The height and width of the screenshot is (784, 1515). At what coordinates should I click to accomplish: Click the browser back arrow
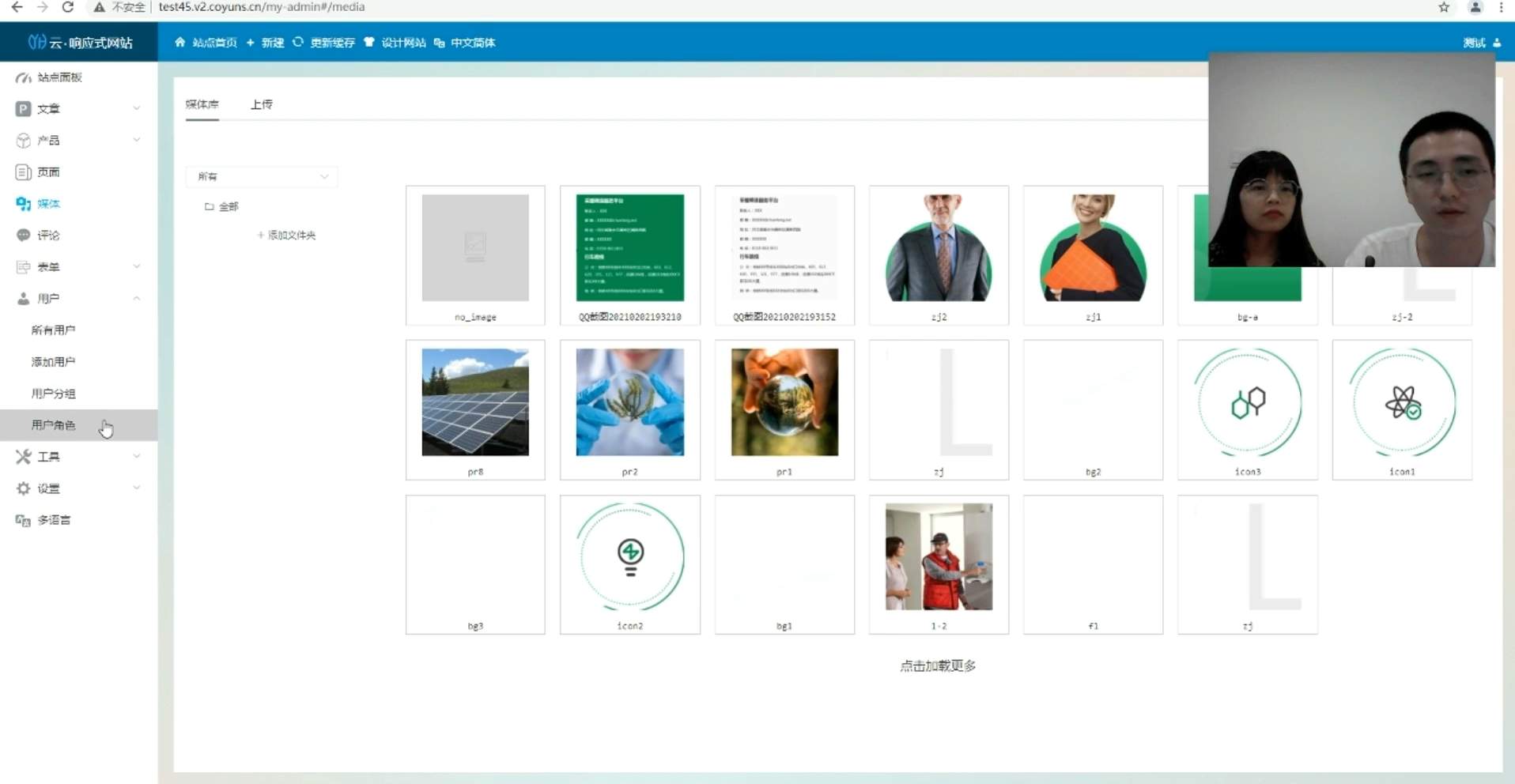point(17,7)
